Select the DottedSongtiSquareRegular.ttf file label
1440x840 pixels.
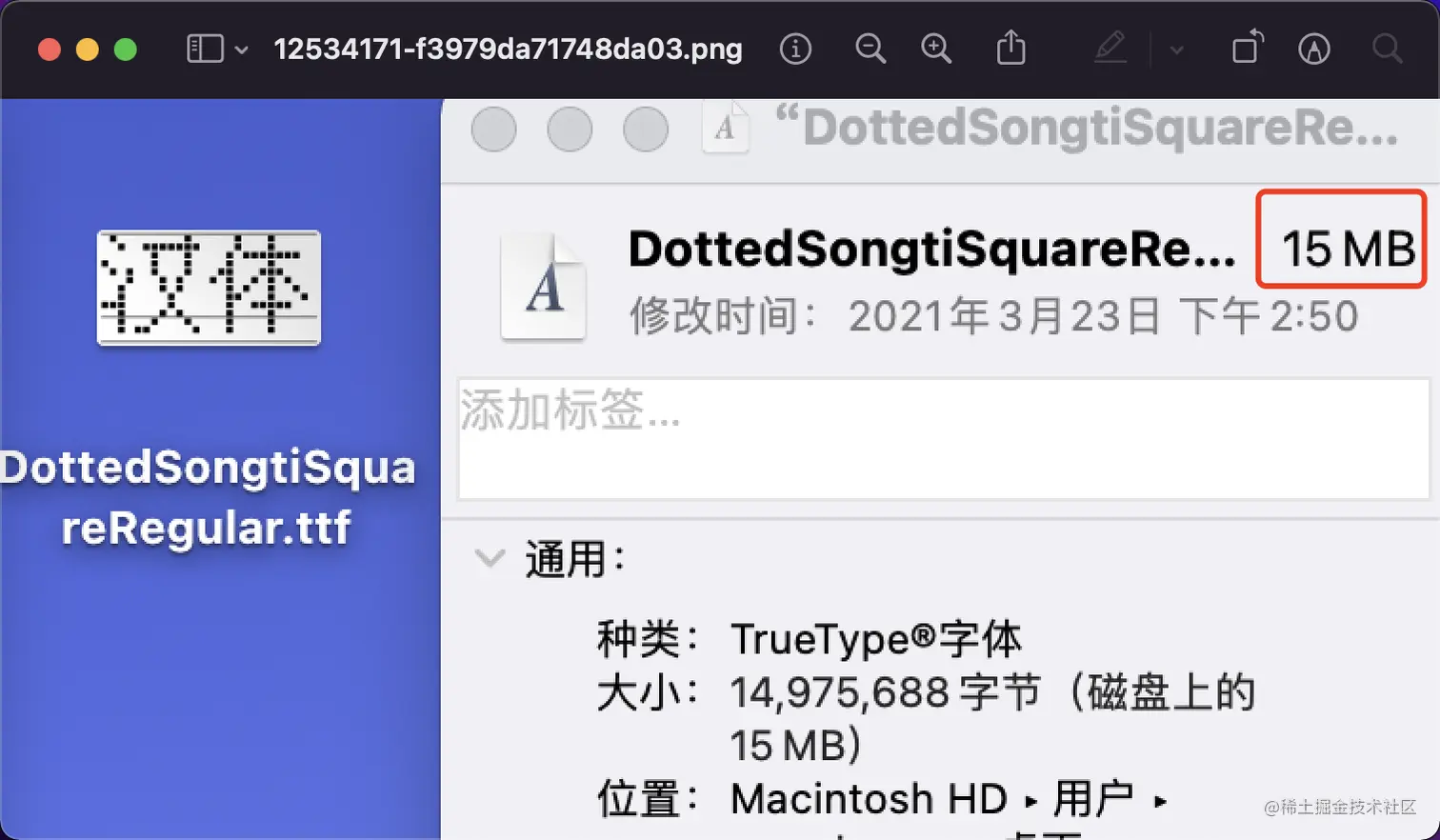(x=208, y=497)
